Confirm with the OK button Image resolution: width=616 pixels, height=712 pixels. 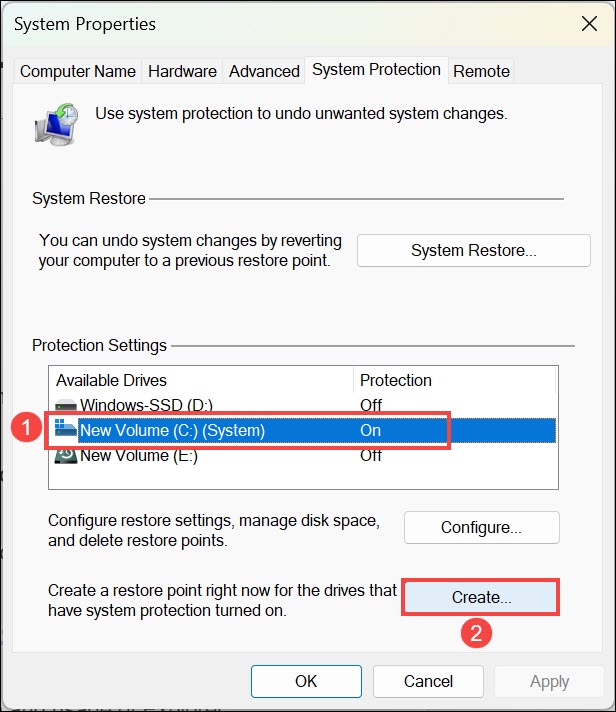[306, 681]
